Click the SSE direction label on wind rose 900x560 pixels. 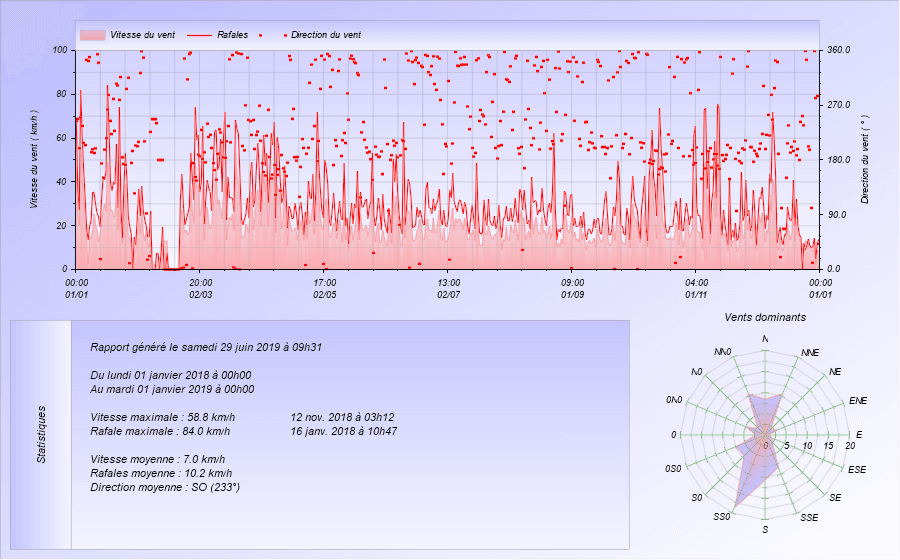pos(809,517)
